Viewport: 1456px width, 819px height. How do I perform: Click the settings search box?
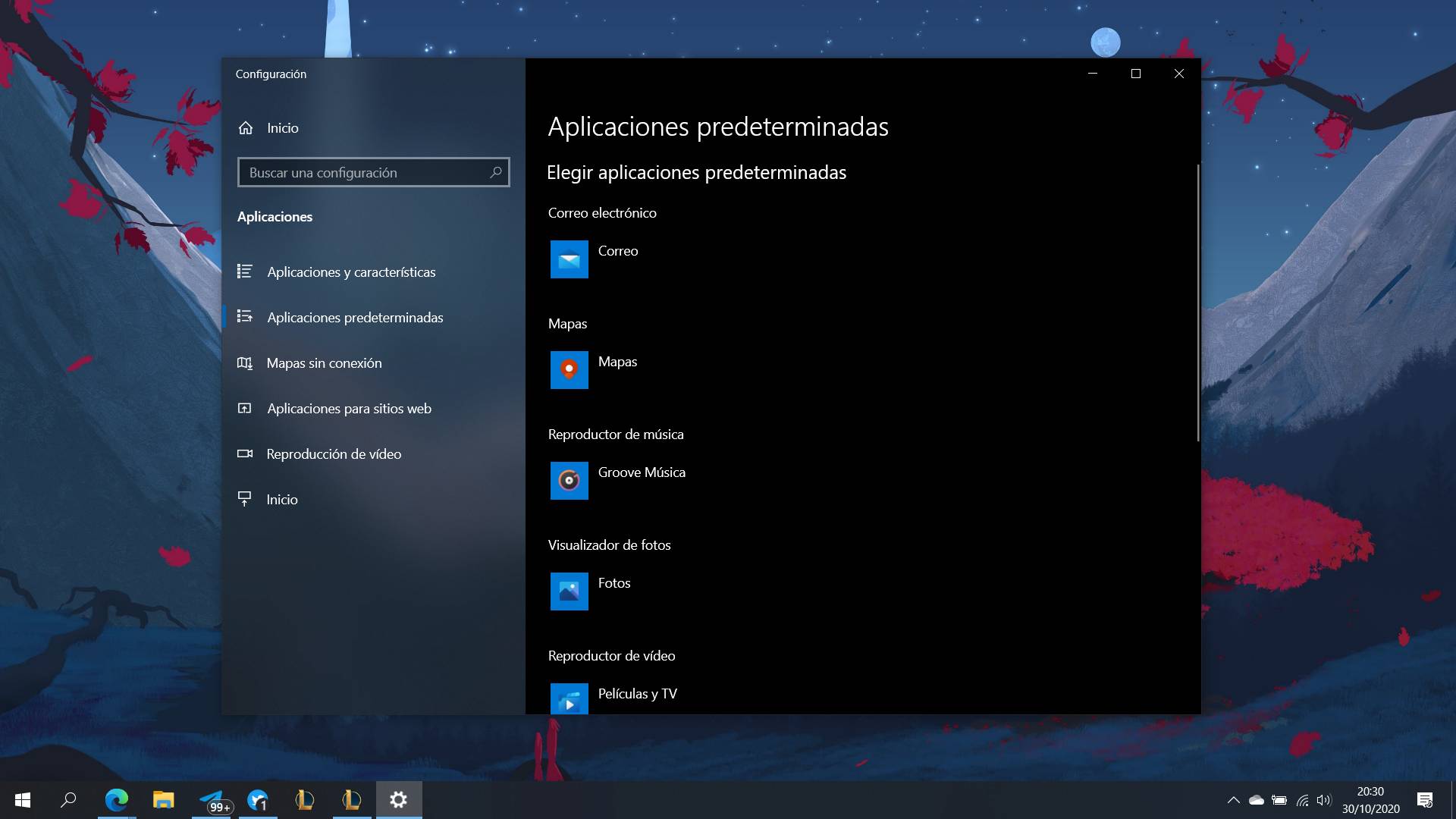tap(364, 172)
